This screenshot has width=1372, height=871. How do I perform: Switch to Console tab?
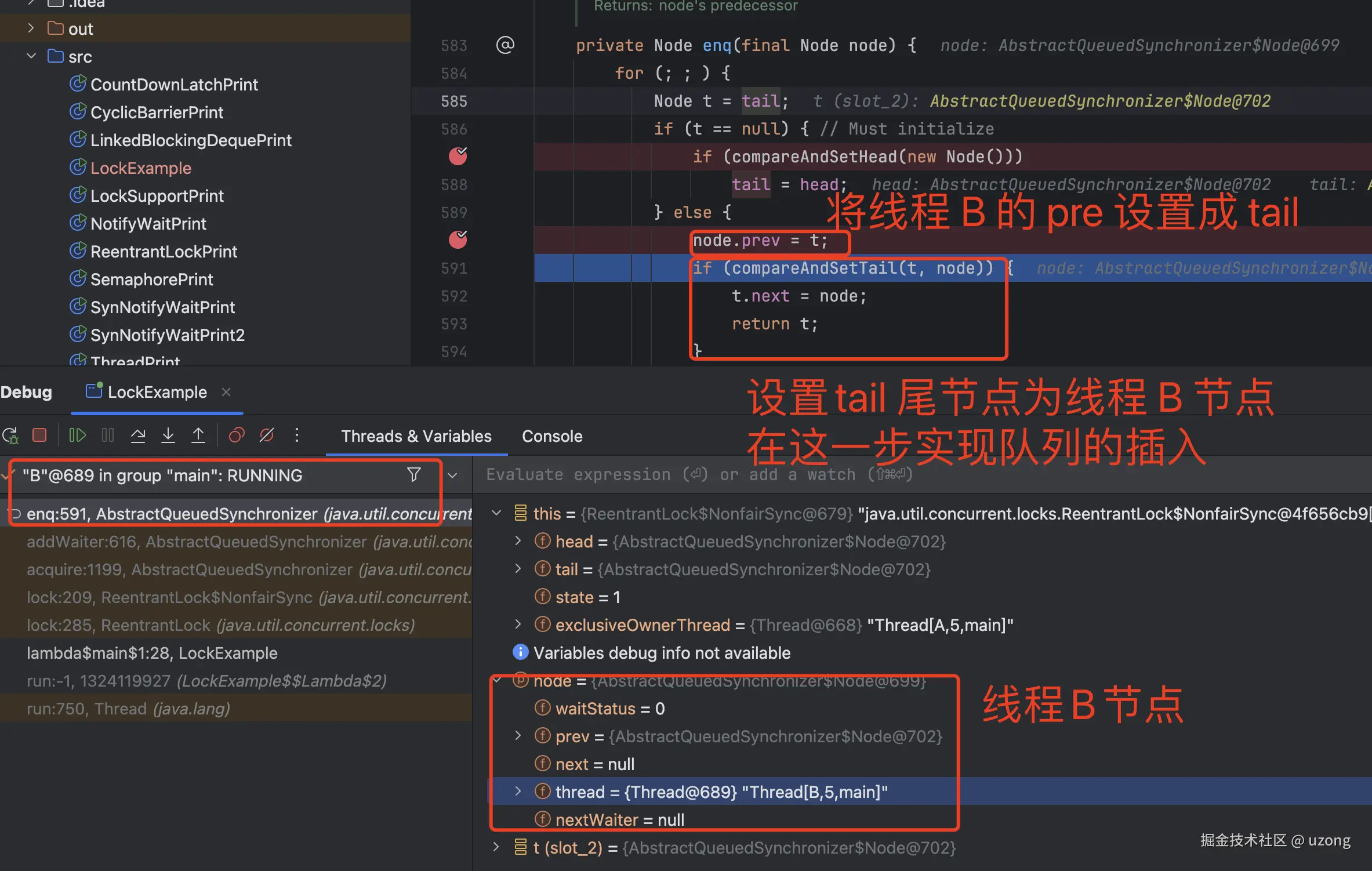pos(551,436)
